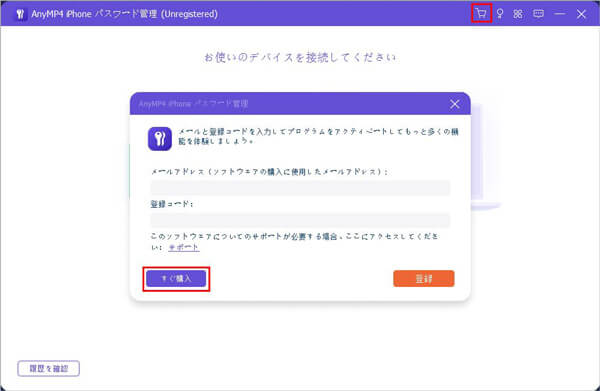Click the 登録コード label text
The height and width of the screenshot is (391, 600).
pyautogui.click(x=172, y=204)
